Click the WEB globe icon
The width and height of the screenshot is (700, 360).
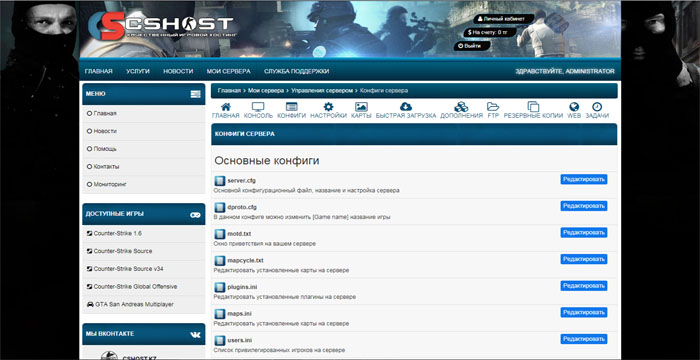pos(574,107)
